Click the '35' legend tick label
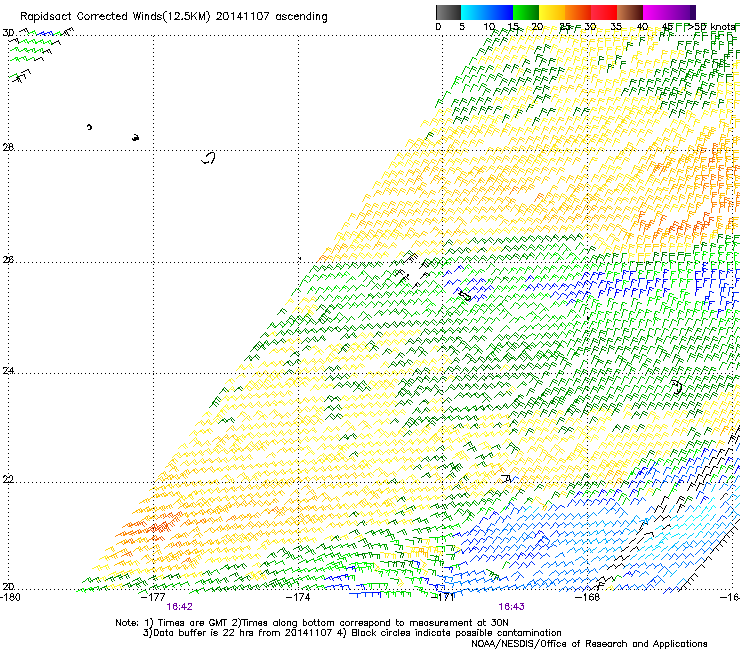The image size is (740, 650). coord(616,27)
